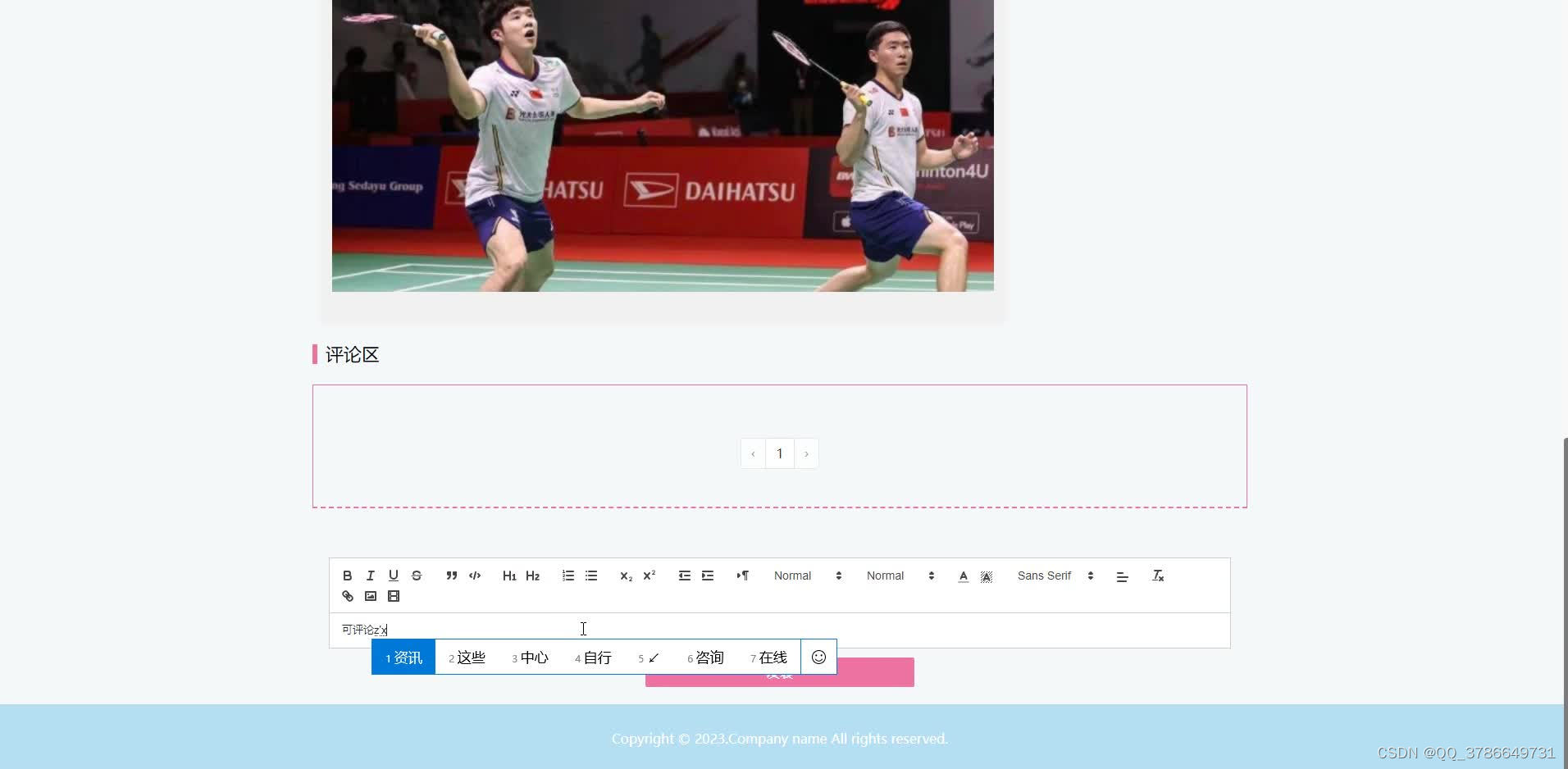Create an ordered numbered list
1568x769 pixels.
pyautogui.click(x=567, y=576)
